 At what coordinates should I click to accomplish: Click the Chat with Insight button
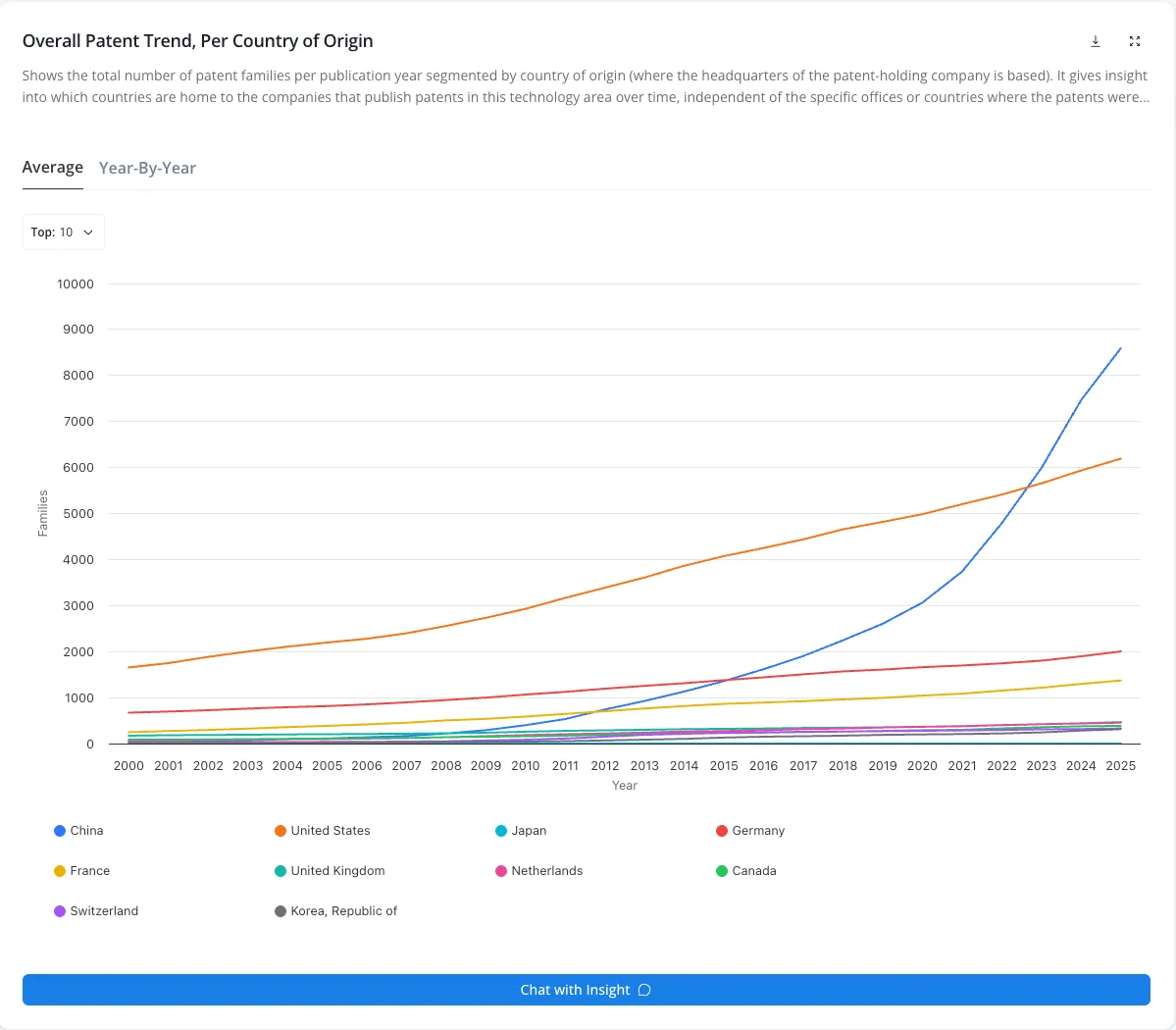coord(587,990)
